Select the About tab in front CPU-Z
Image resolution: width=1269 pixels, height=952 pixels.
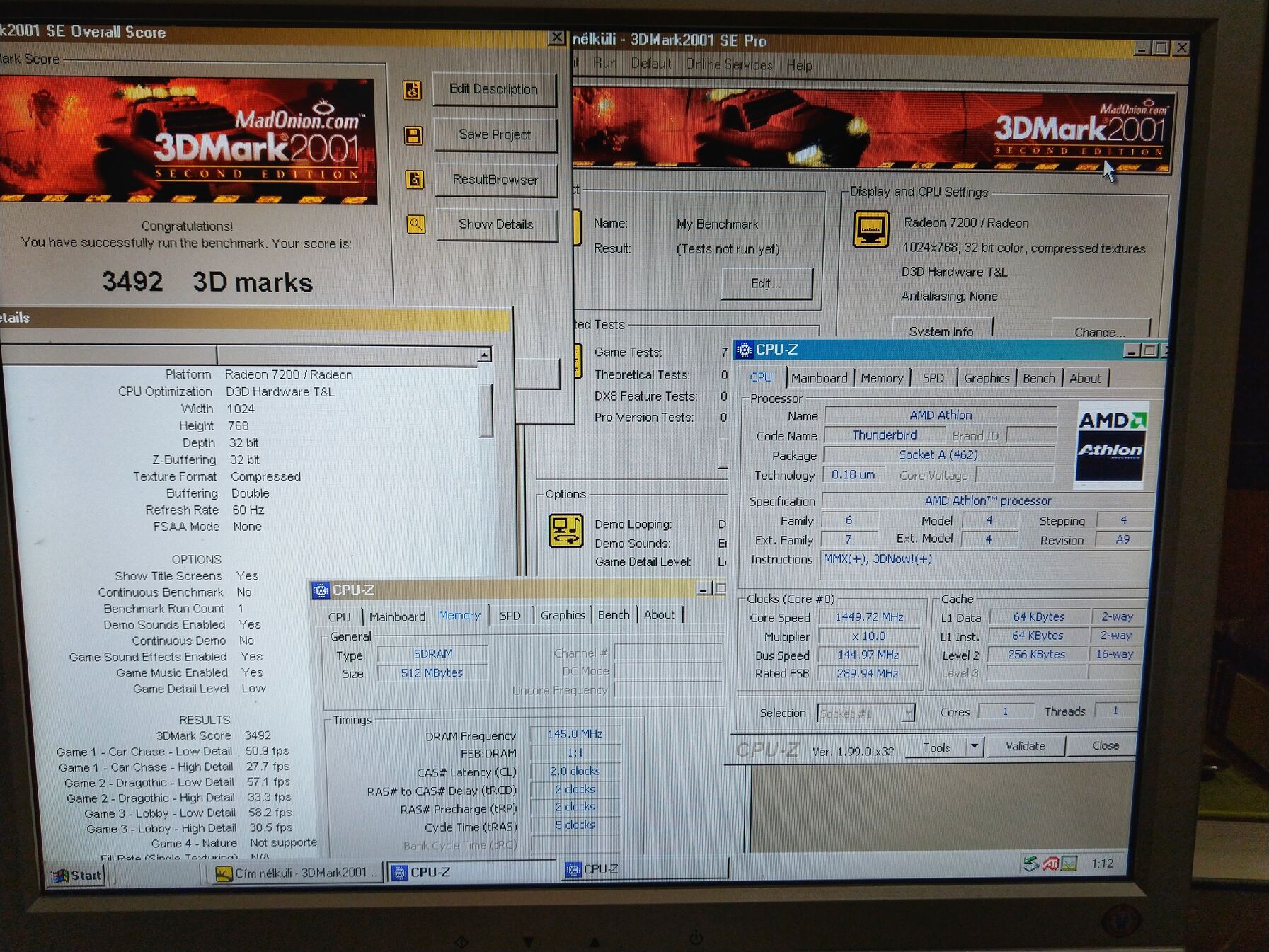[x=1085, y=379]
